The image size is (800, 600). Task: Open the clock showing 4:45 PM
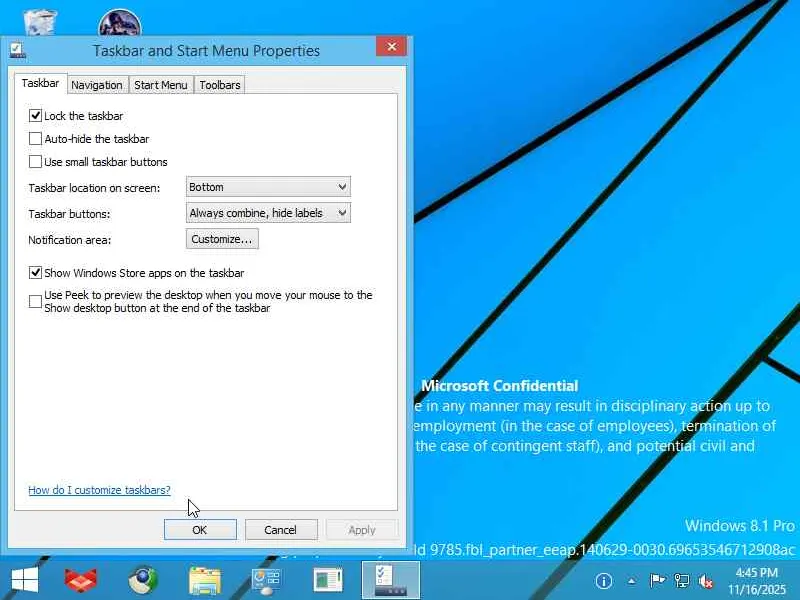757,581
